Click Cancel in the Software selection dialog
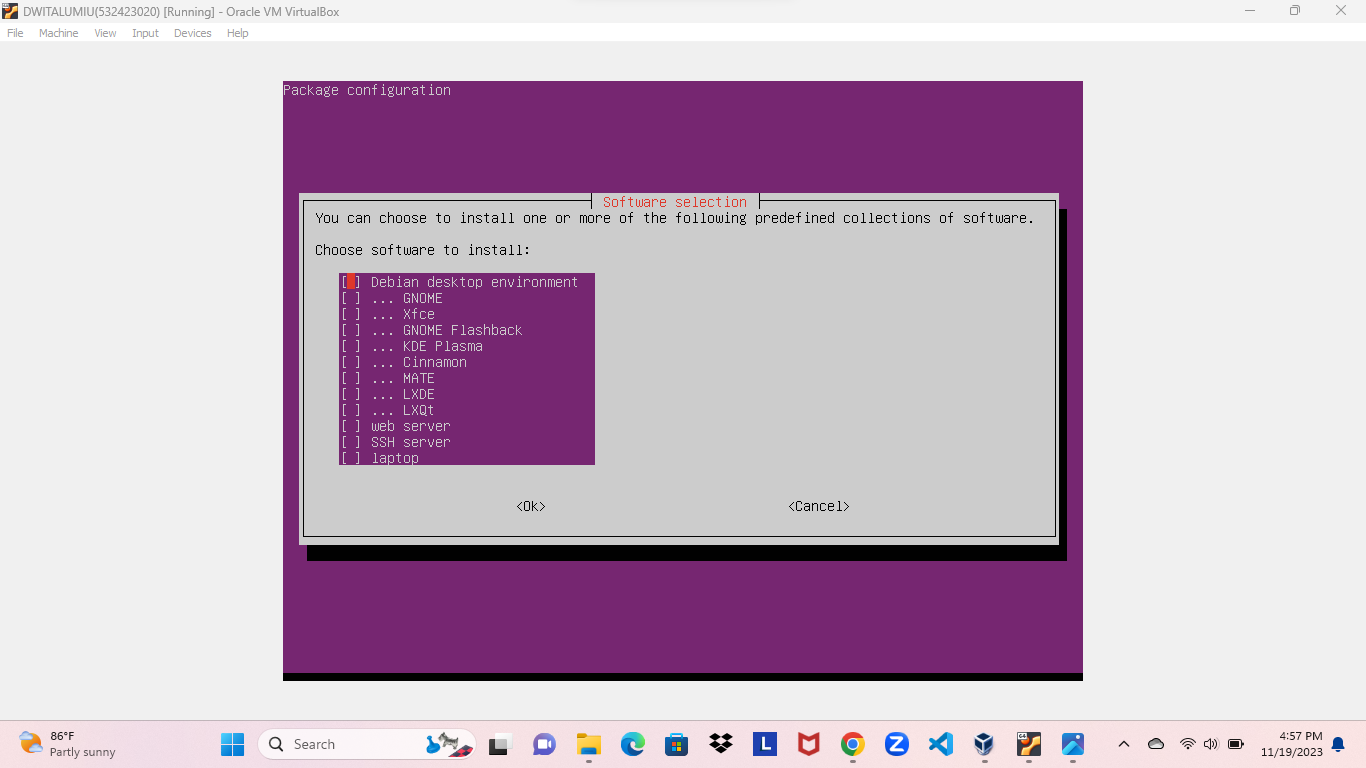The width and height of the screenshot is (1366, 768). (x=819, y=506)
